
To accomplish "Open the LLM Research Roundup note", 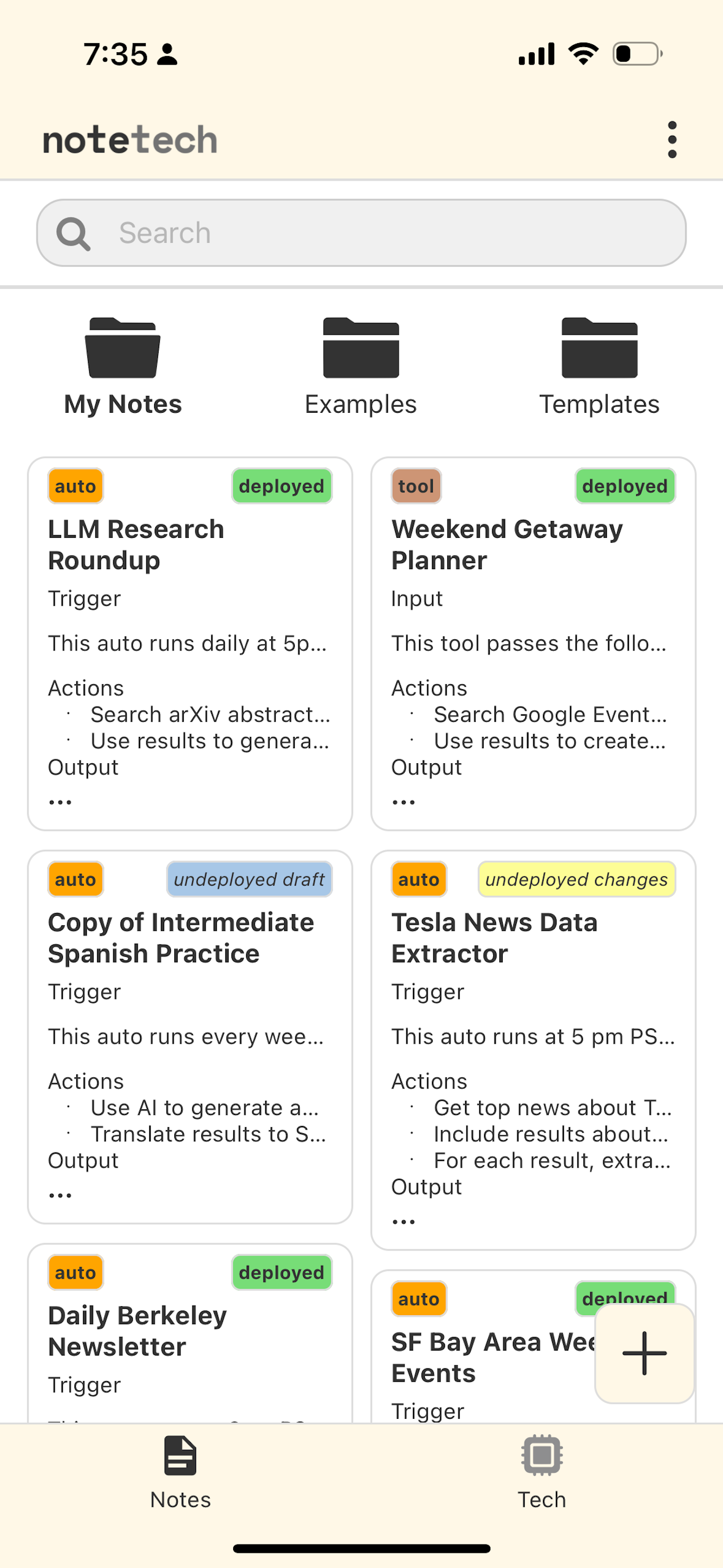I will [x=136, y=544].
